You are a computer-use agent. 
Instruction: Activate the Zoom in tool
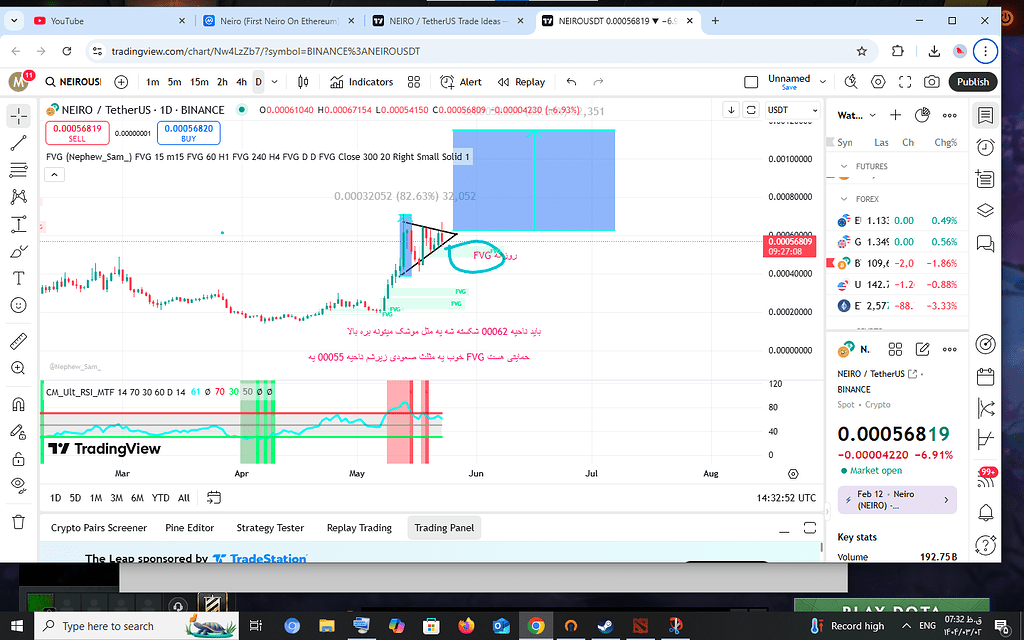(x=19, y=368)
